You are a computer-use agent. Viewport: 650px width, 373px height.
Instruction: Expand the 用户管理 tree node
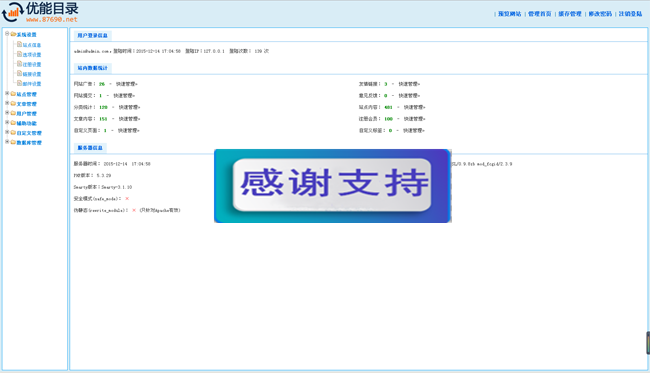(x=7, y=112)
